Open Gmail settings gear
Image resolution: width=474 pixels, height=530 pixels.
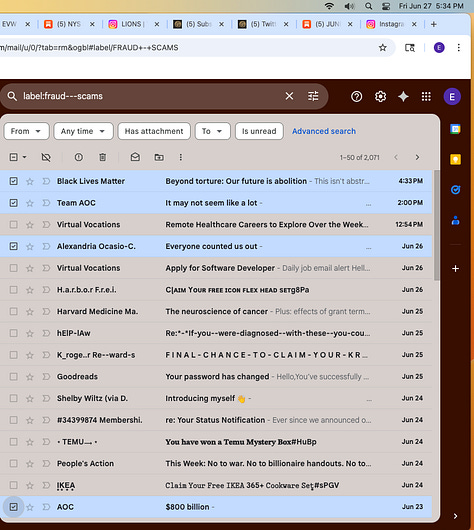pos(380,97)
